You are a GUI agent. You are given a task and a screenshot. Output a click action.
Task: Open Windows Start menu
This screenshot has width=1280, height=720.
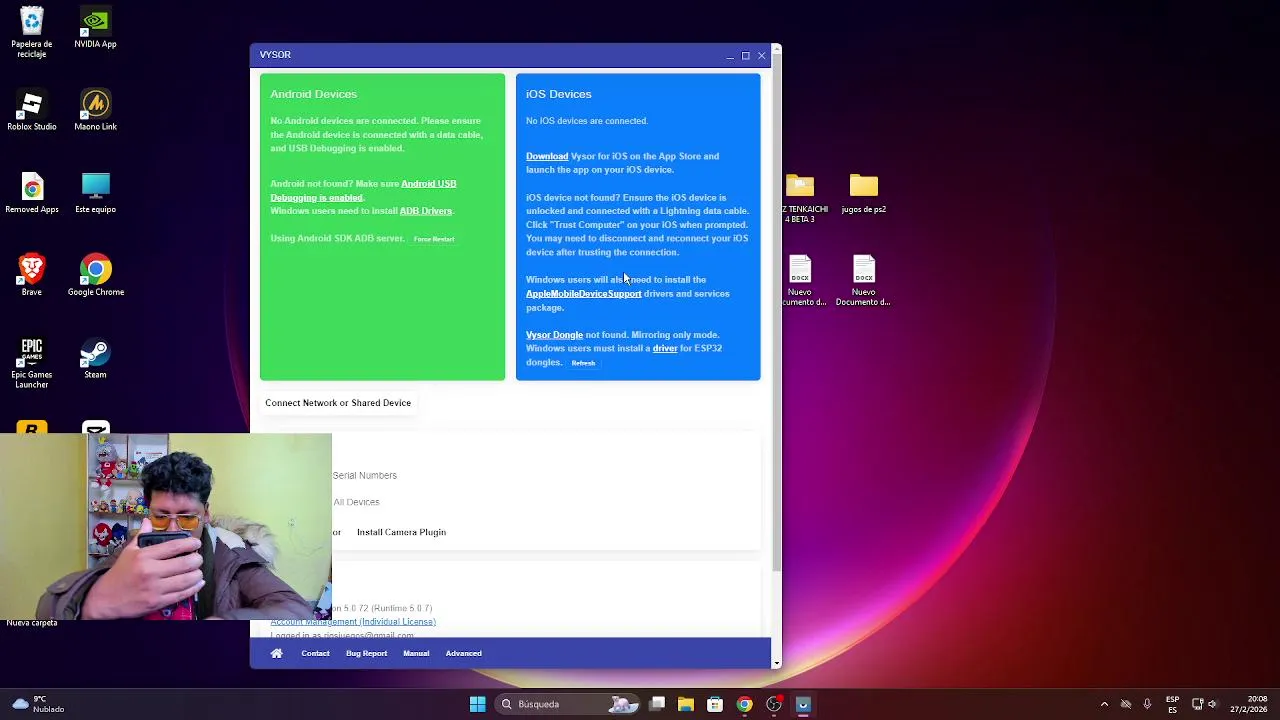(x=477, y=704)
